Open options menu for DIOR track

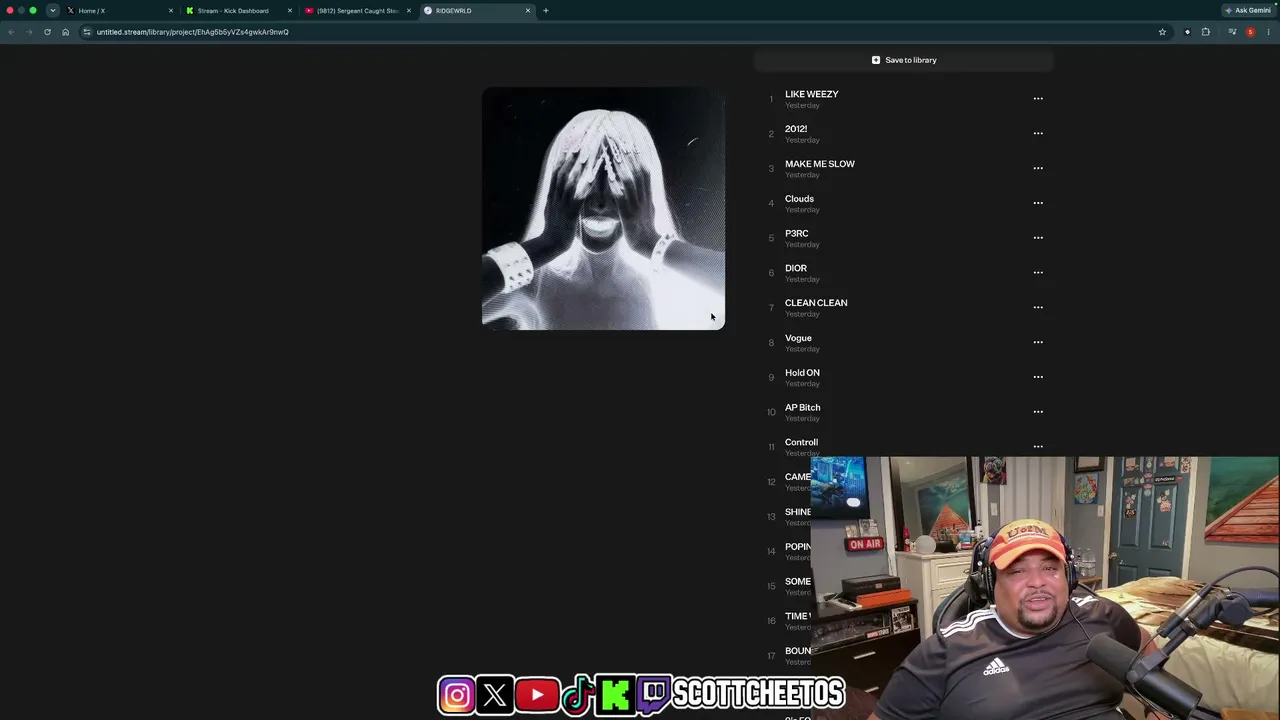pyautogui.click(x=1038, y=272)
